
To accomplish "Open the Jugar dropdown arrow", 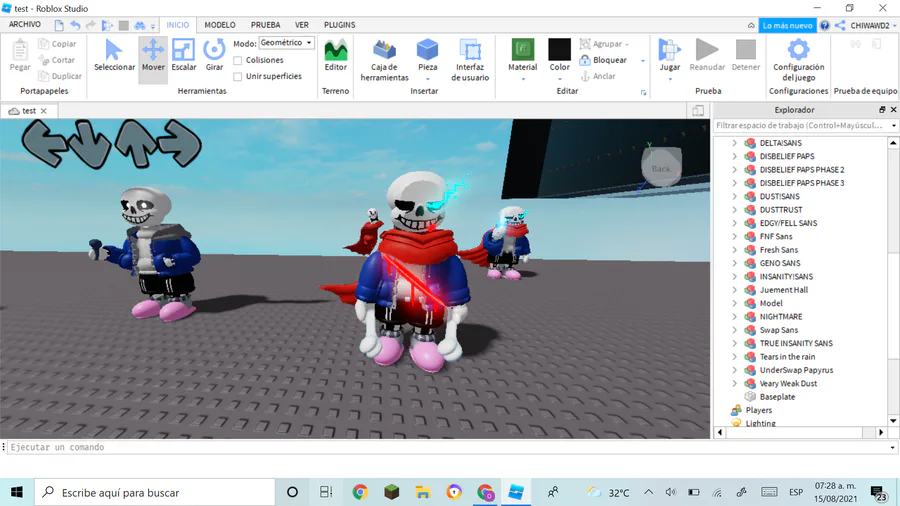I will 670,79.
